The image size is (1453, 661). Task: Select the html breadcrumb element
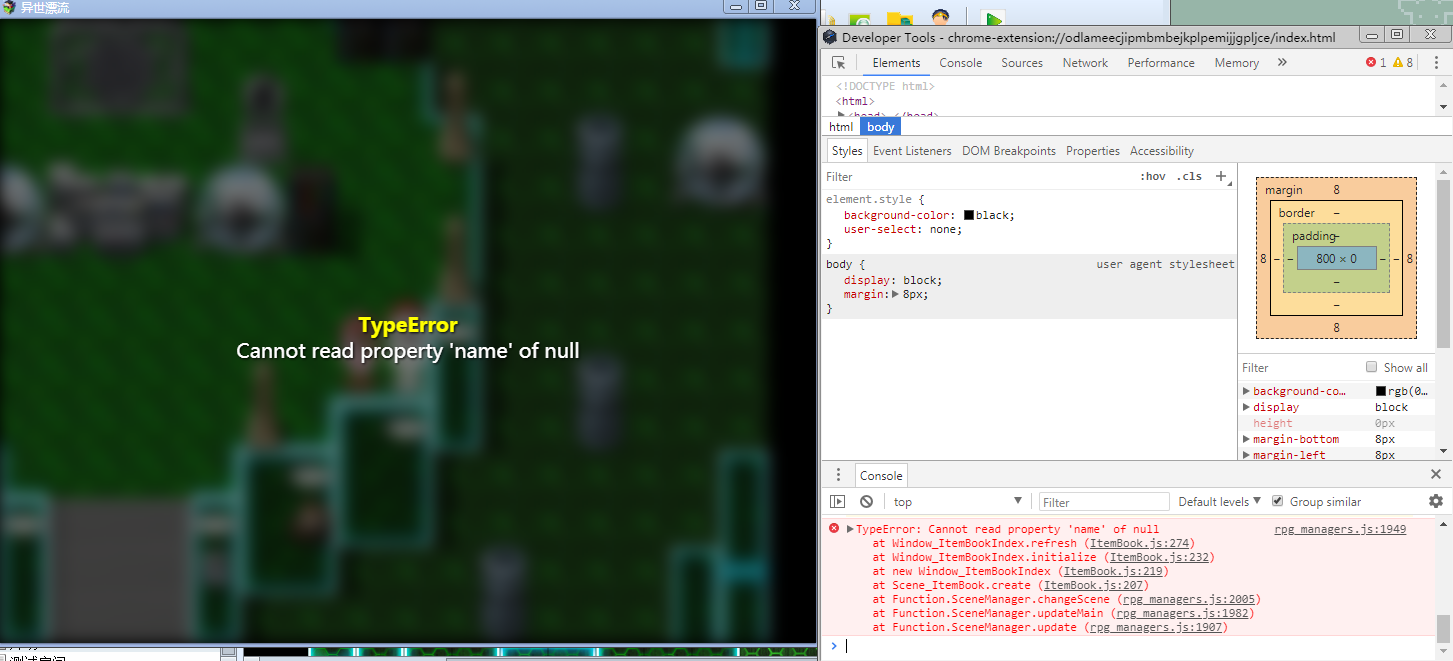(x=841, y=127)
